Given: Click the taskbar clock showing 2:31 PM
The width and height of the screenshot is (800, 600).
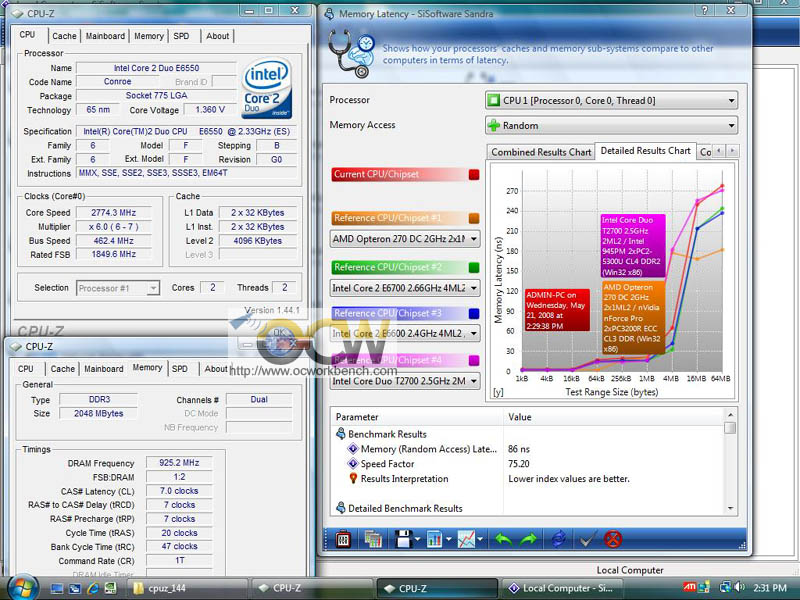Looking at the screenshot, I should (x=769, y=588).
